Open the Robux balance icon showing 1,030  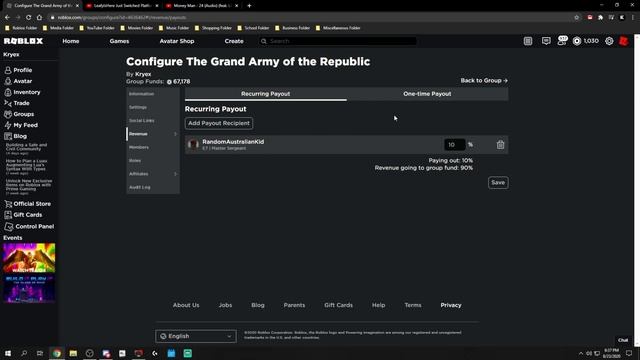(577, 41)
